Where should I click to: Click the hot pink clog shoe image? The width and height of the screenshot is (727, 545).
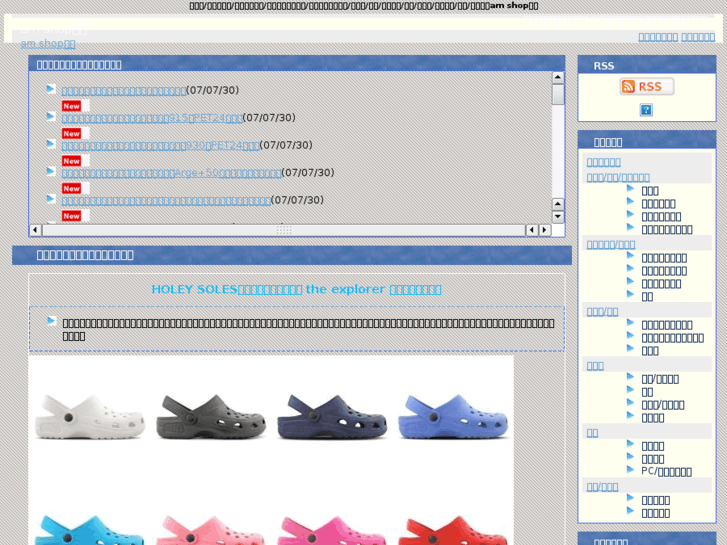tap(332, 529)
